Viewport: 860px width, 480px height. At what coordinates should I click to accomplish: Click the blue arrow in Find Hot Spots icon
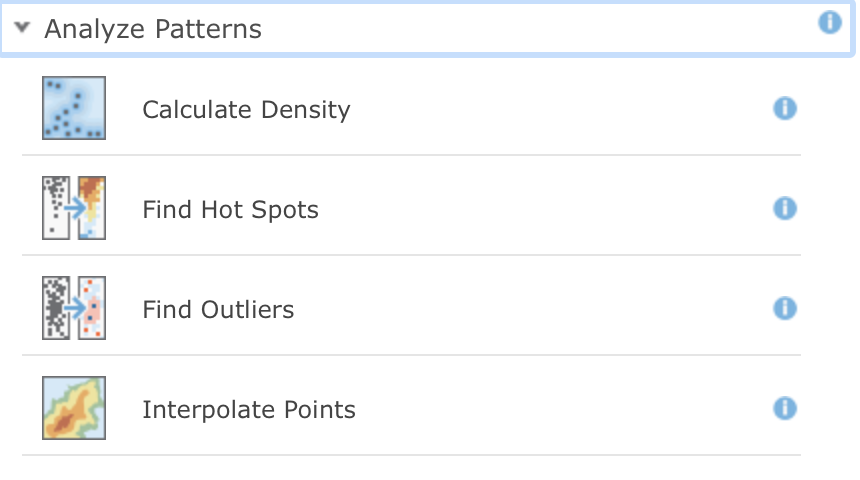click(x=75, y=208)
